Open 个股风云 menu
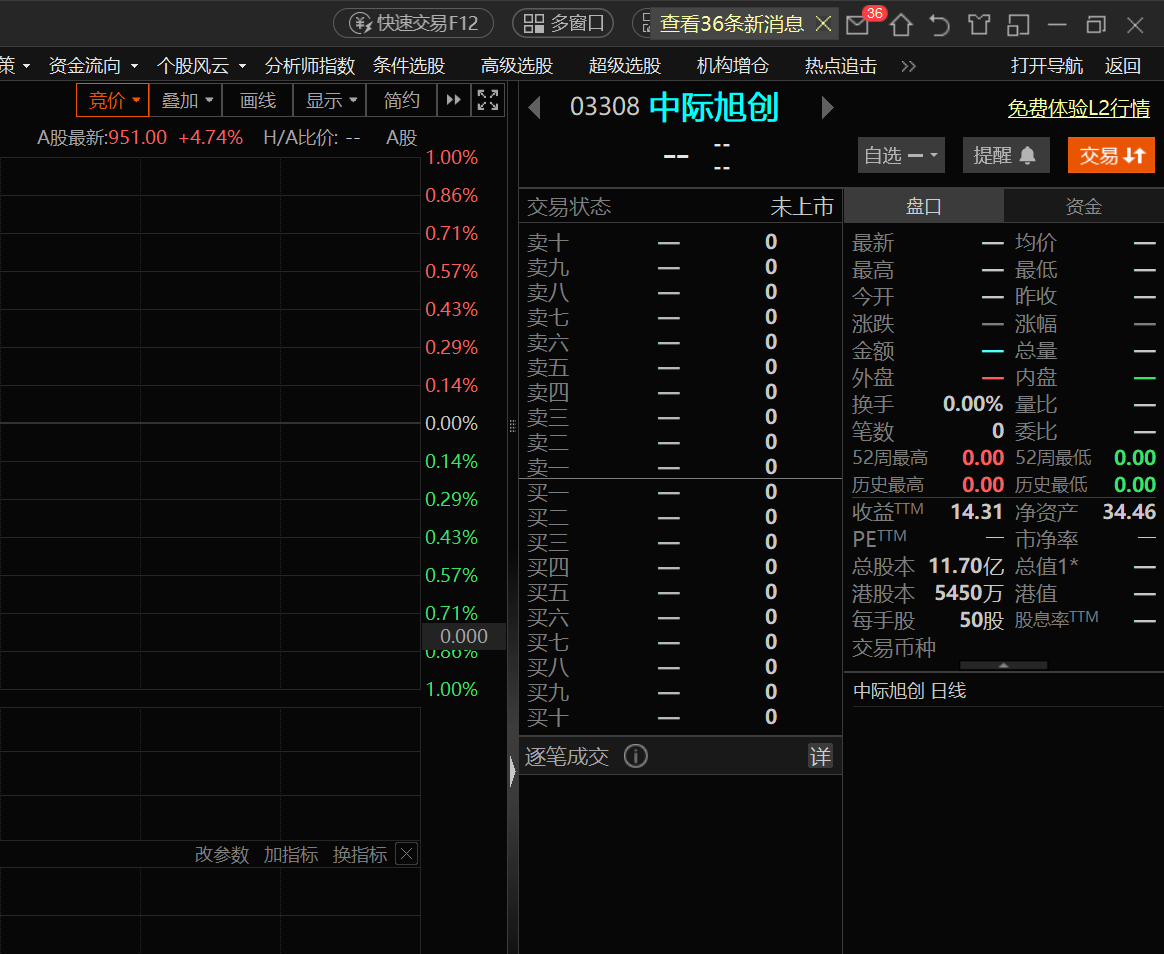1164x954 pixels. 202,66
